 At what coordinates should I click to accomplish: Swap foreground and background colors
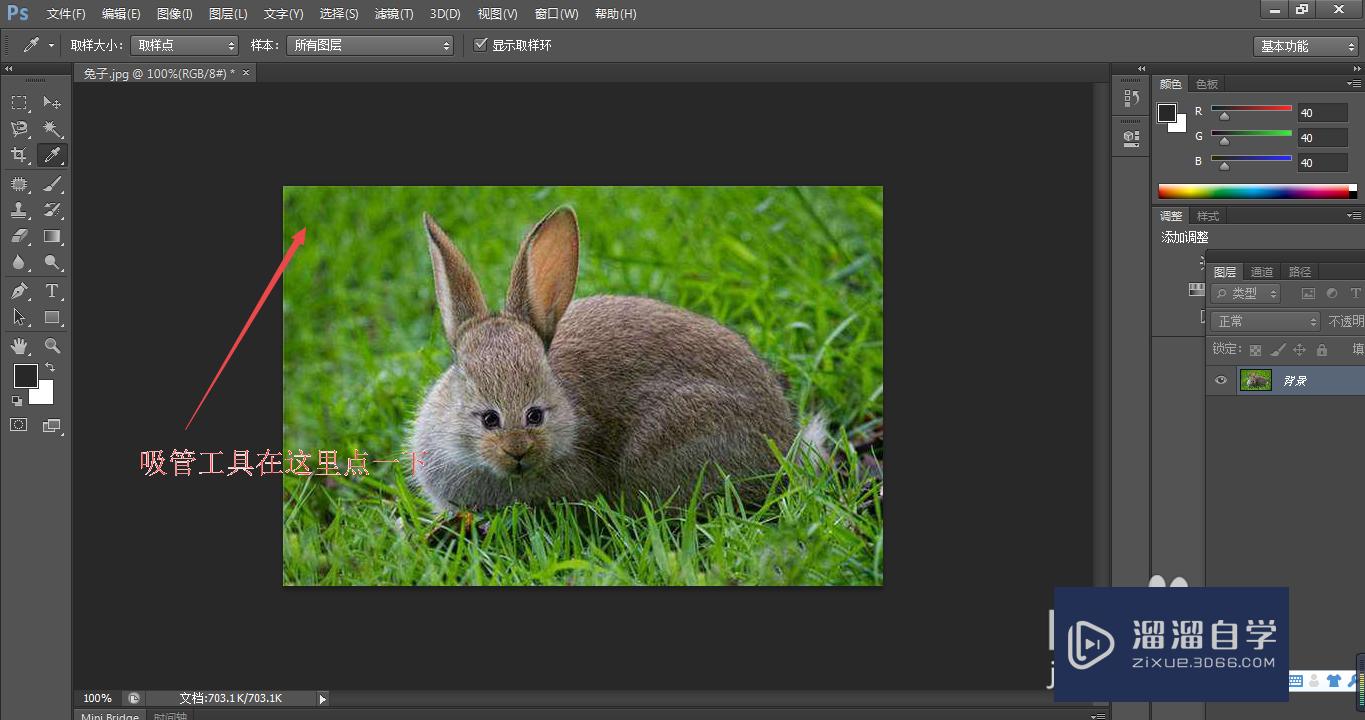[x=50, y=368]
